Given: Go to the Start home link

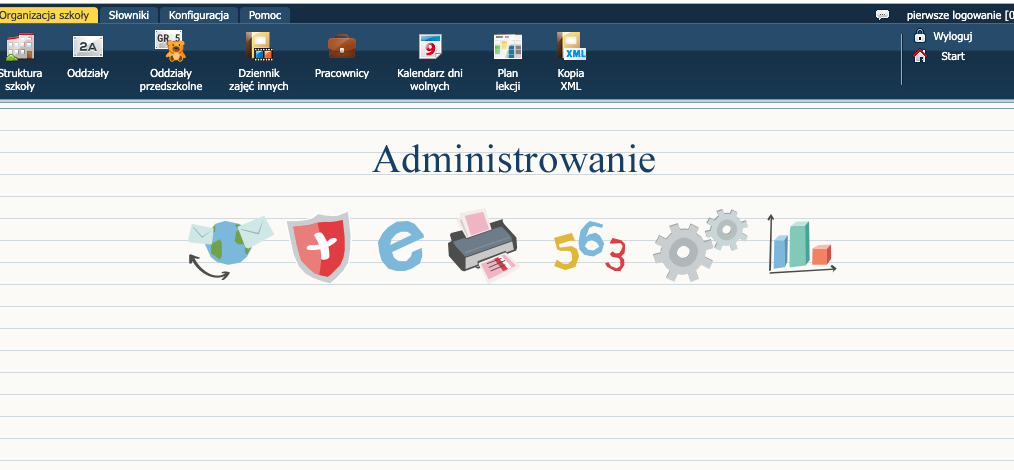Looking at the screenshot, I should [951, 56].
